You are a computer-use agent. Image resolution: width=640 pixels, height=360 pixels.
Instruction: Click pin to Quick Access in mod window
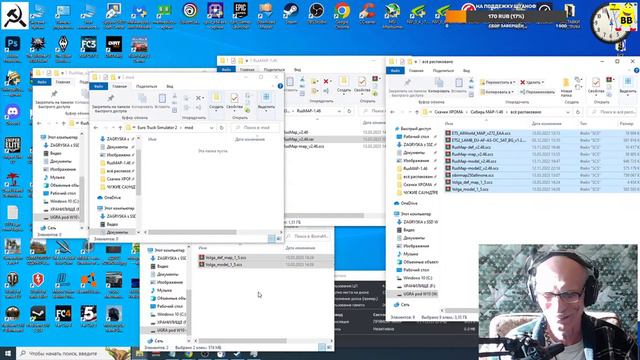click(111, 102)
